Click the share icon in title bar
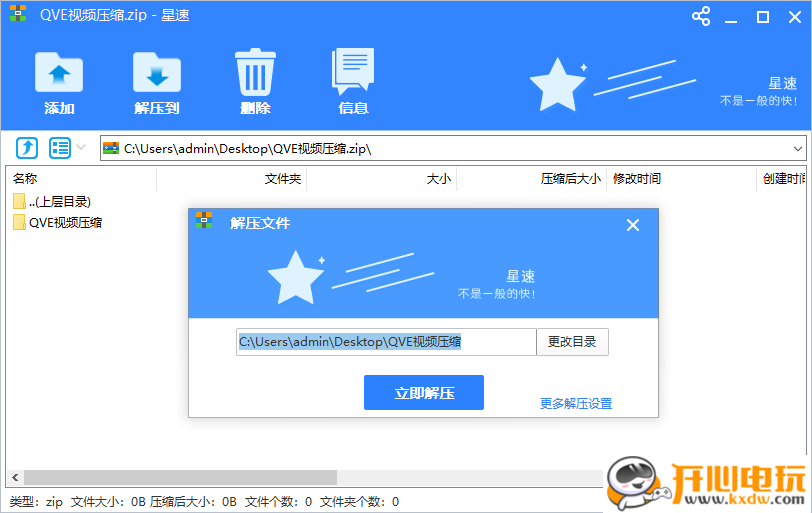The height and width of the screenshot is (513, 812). click(701, 17)
